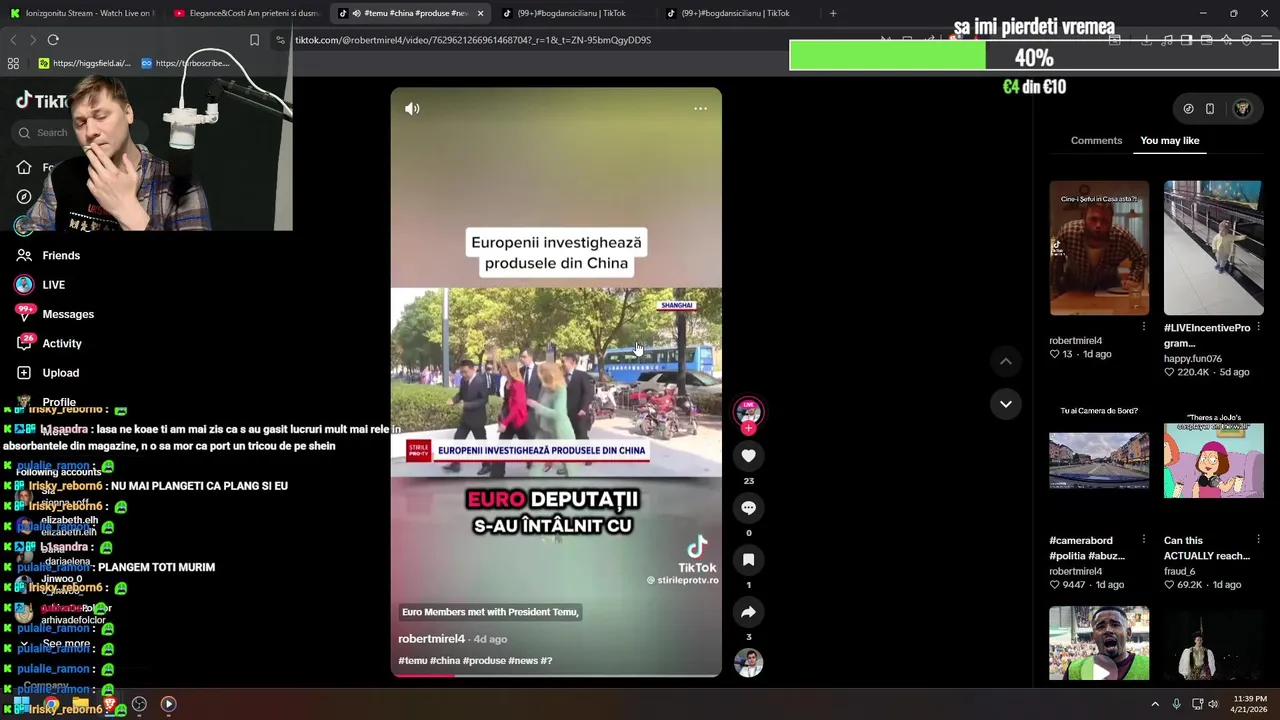Screen dimensions: 1280x720
Task: Open the creator's LIVE avatar beside the video
Action: 748,412
